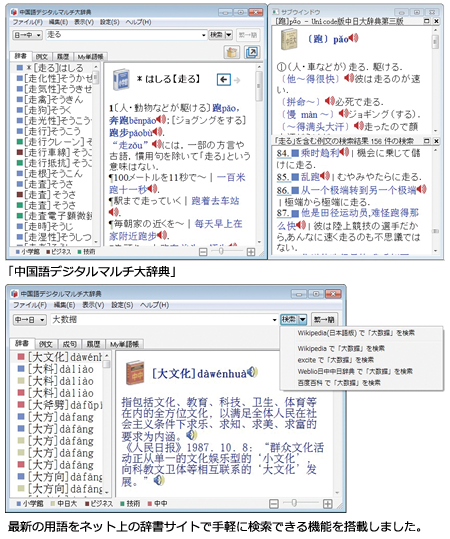Click the search field containing 走る
Screen dimensions: 450x539
(x=123, y=35)
